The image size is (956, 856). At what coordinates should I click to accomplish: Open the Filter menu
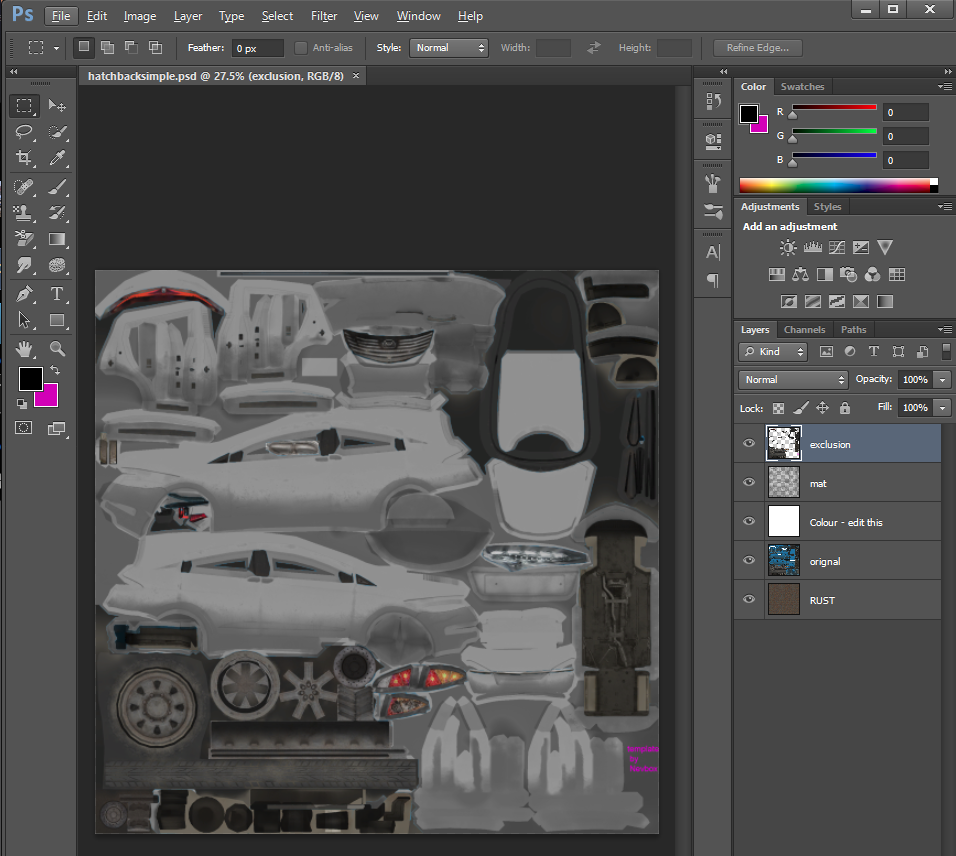pyautogui.click(x=323, y=16)
